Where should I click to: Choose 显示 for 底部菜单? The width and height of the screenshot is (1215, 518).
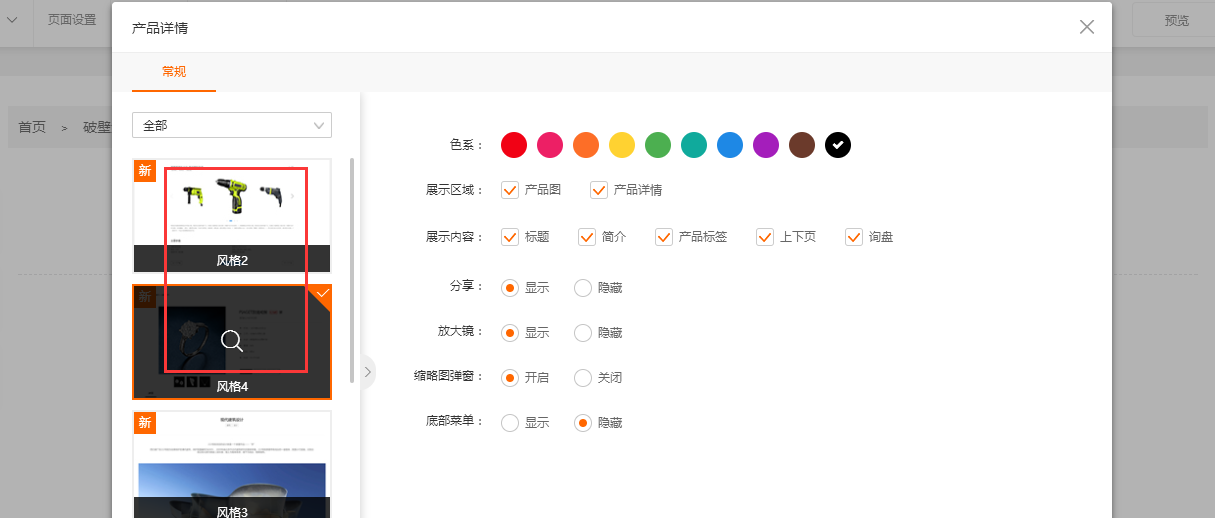point(510,423)
